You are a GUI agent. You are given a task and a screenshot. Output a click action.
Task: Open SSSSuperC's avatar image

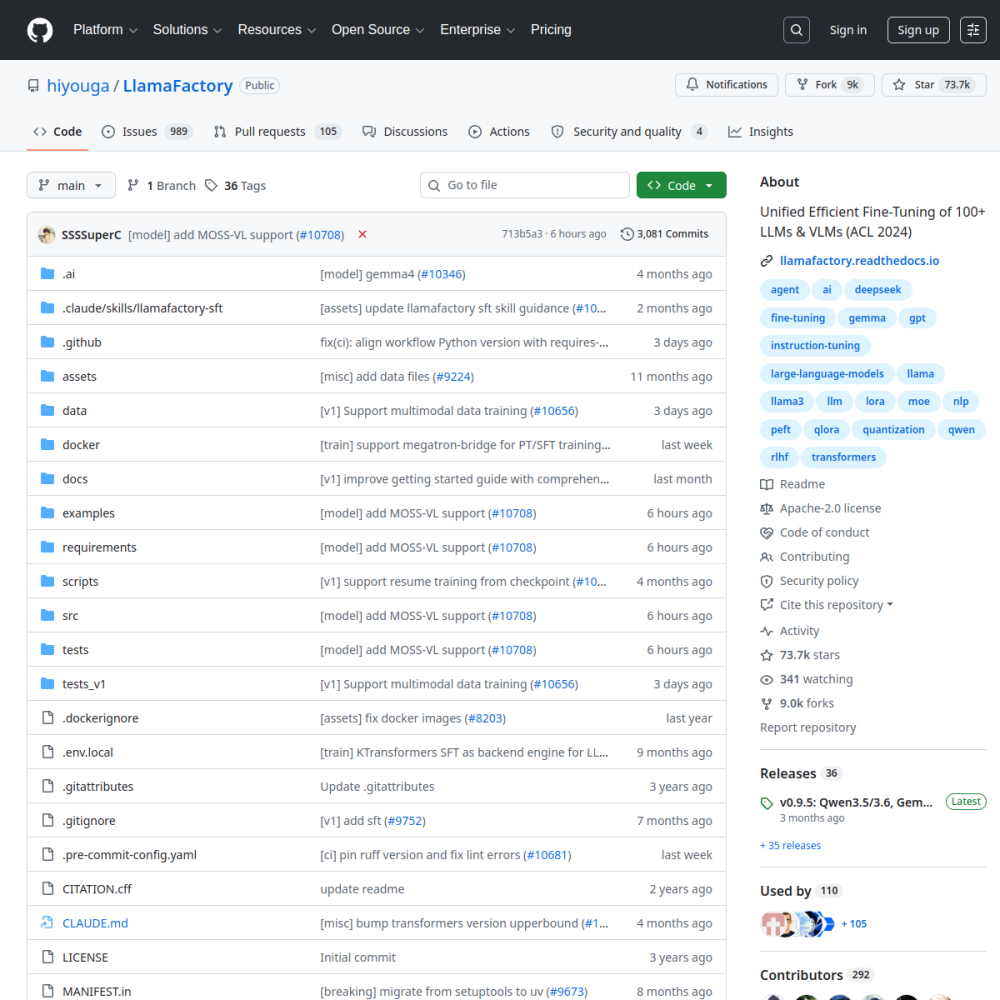47,235
